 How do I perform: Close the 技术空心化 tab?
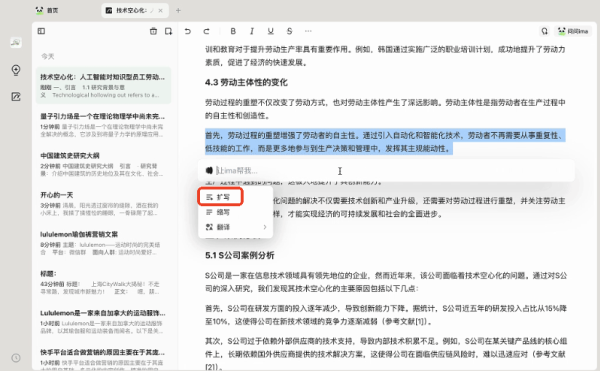pyautogui.click(x=160, y=10)
